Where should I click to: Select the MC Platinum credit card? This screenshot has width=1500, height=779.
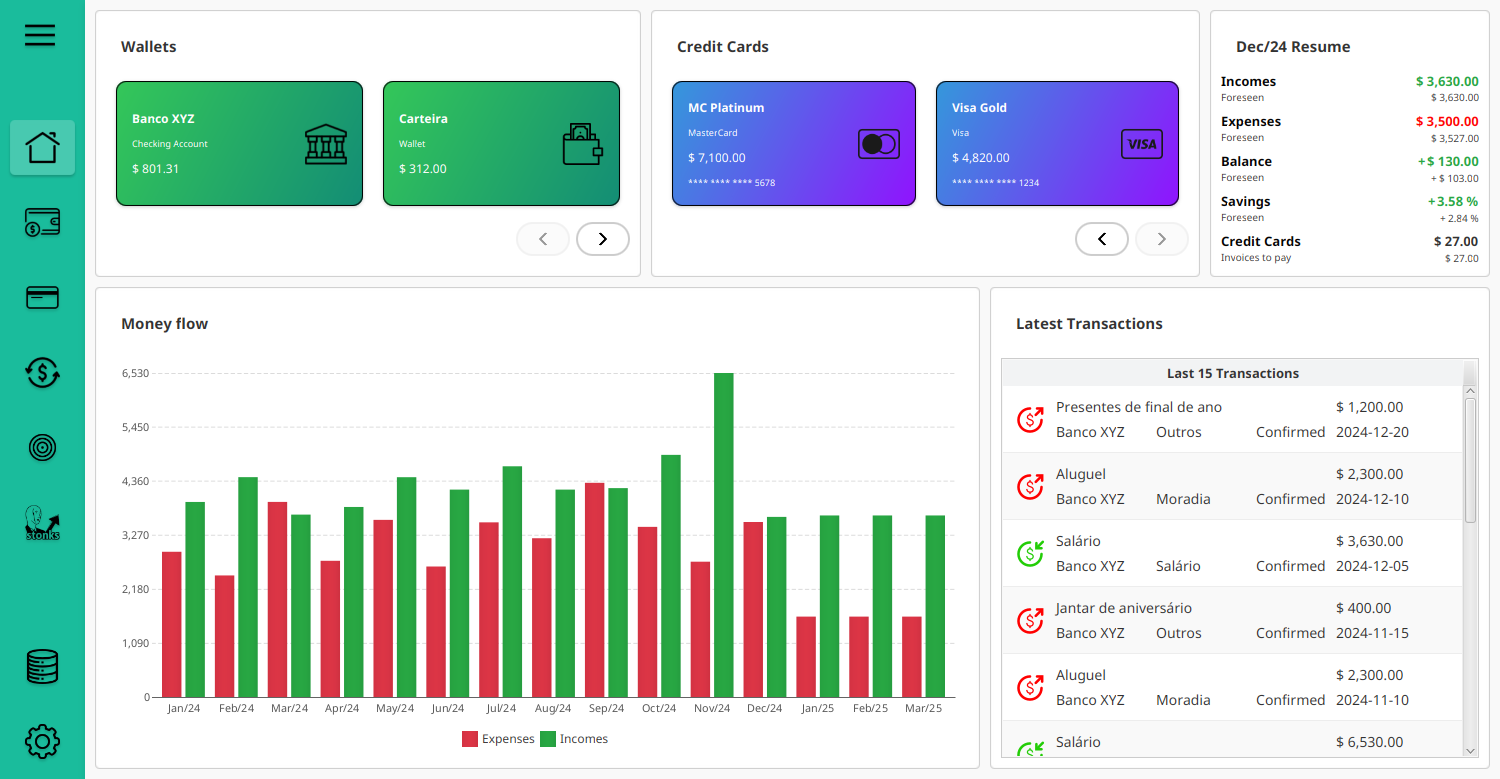(x=794, y=144)
